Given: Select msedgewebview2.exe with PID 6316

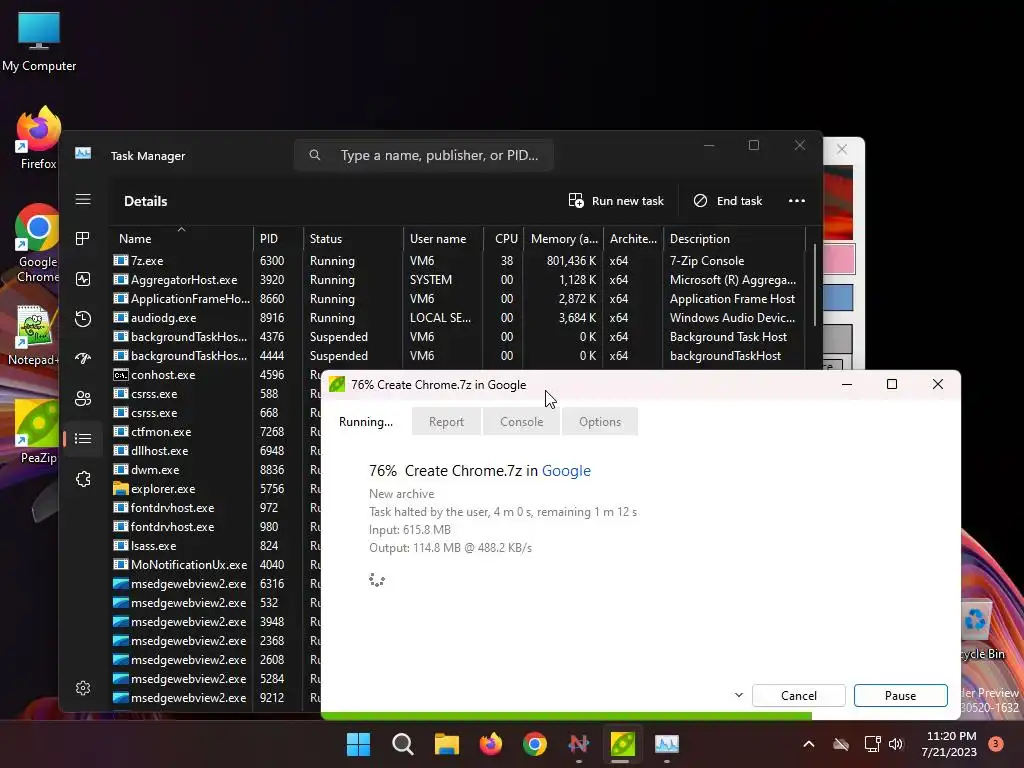Looking at the screenshot, I should (x=216, y=583).
